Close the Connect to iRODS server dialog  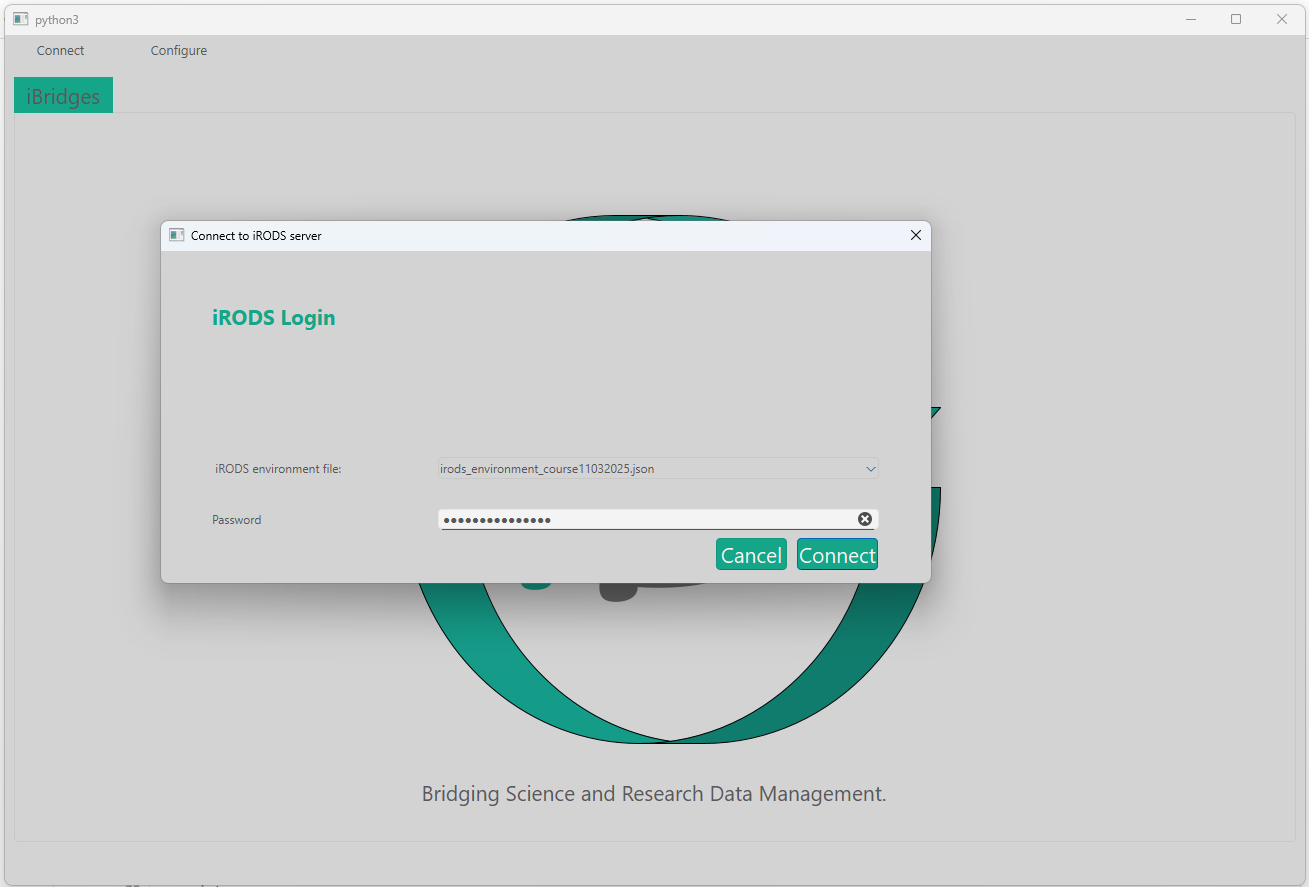coord(915,235)
